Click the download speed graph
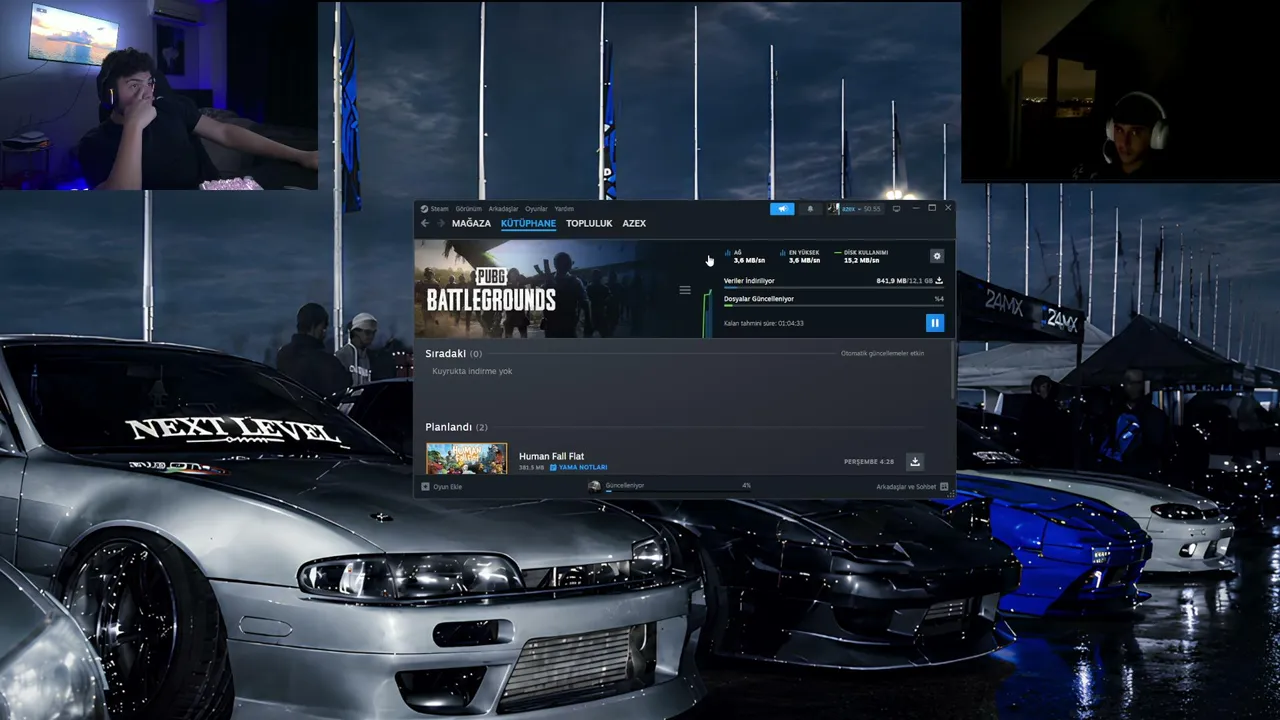Screen dimensions: 1280x720 708,313
